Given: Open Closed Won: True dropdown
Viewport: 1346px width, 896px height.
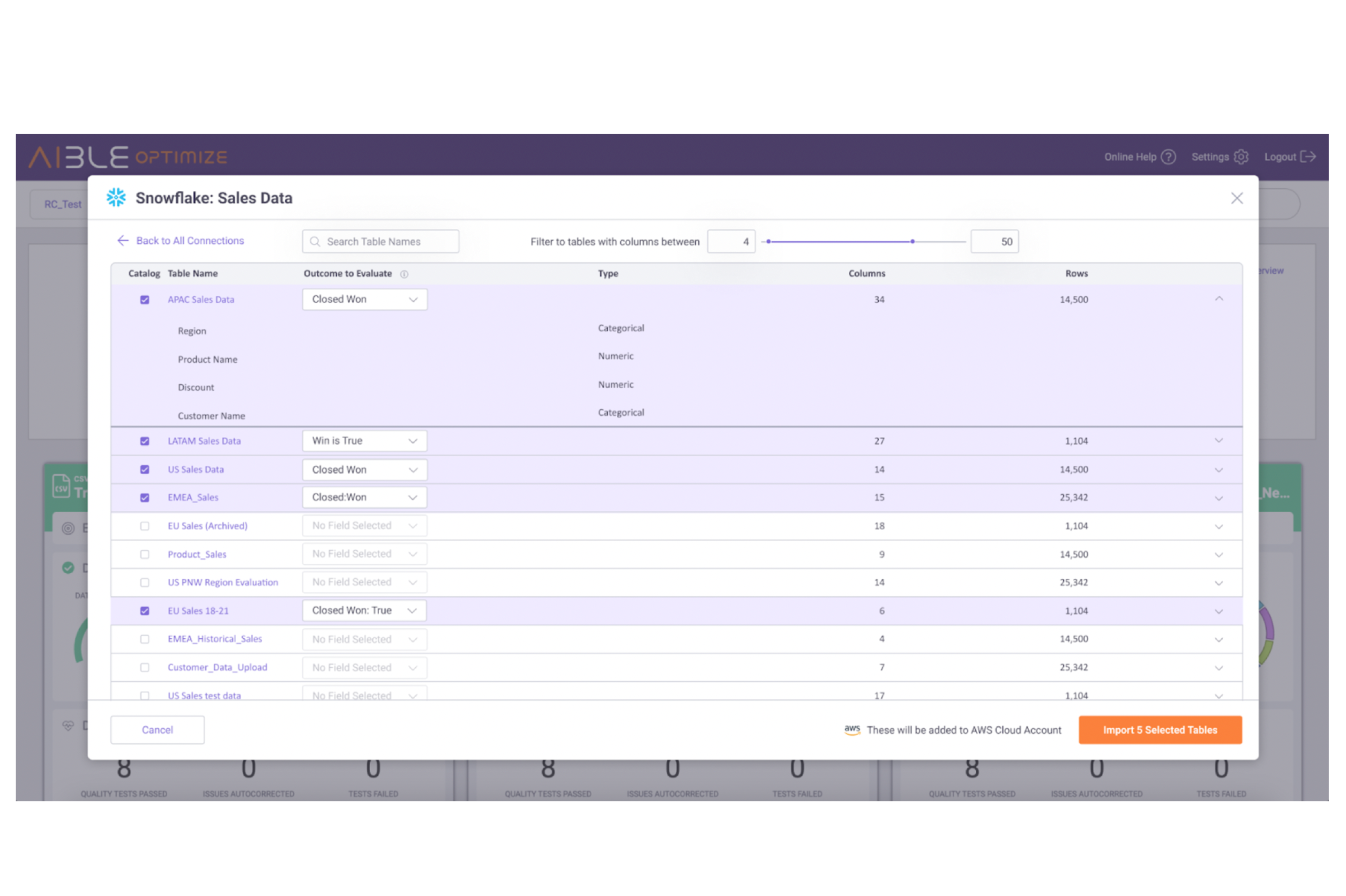Looking at the screenshot, I should [365, 610].
